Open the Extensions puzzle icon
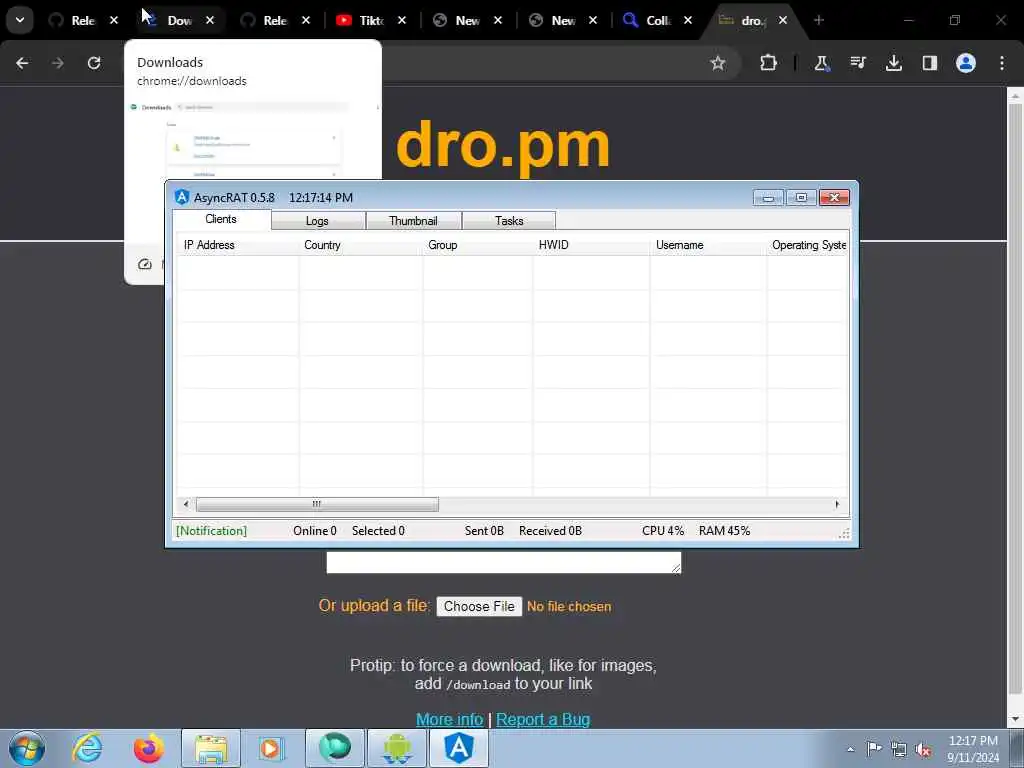The height and width of the screenshot is (768, 1024). coord(769,63)
